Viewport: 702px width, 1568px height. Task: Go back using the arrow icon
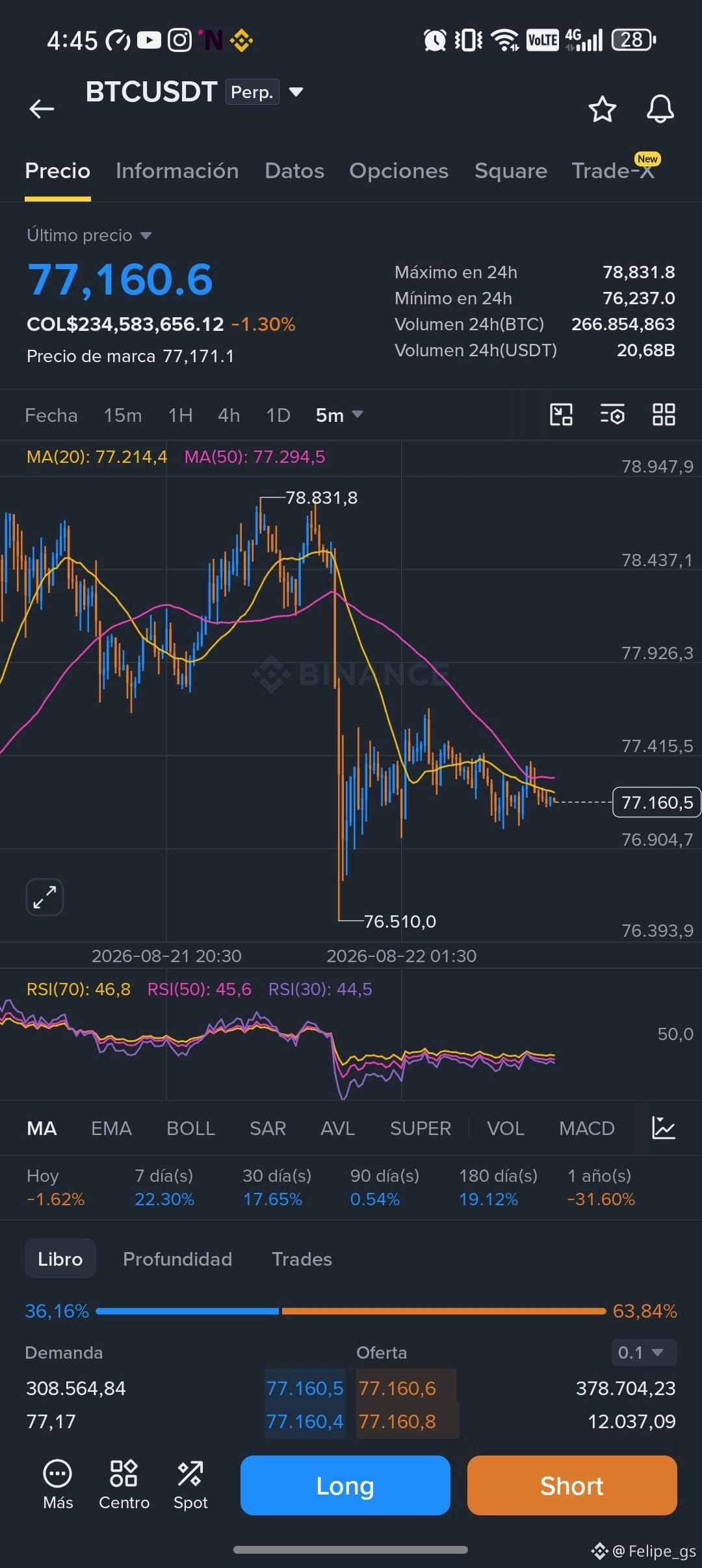coord(42,109)
